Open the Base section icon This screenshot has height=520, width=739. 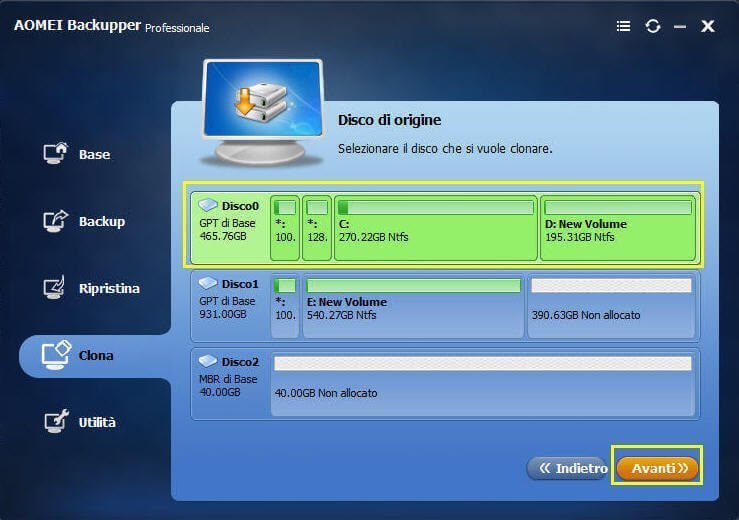point(55,153)
